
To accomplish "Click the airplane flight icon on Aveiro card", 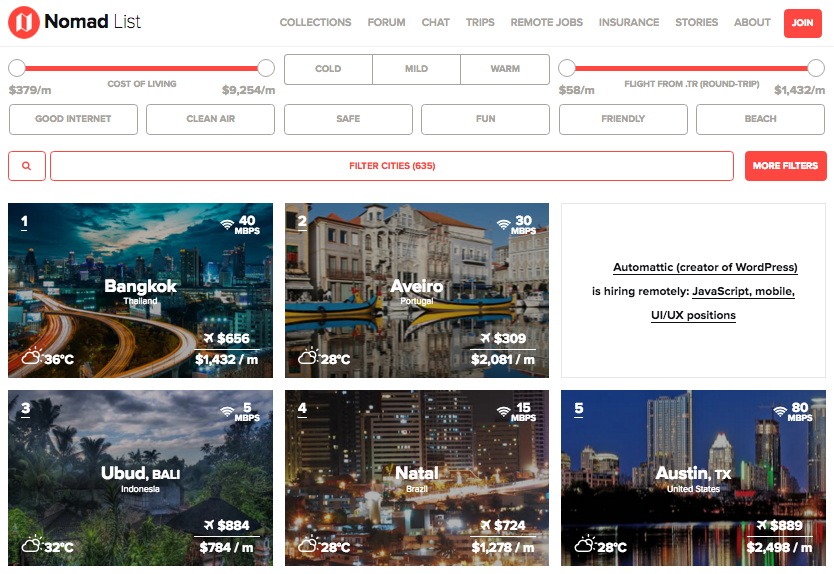I will click(x=485, y=338).
